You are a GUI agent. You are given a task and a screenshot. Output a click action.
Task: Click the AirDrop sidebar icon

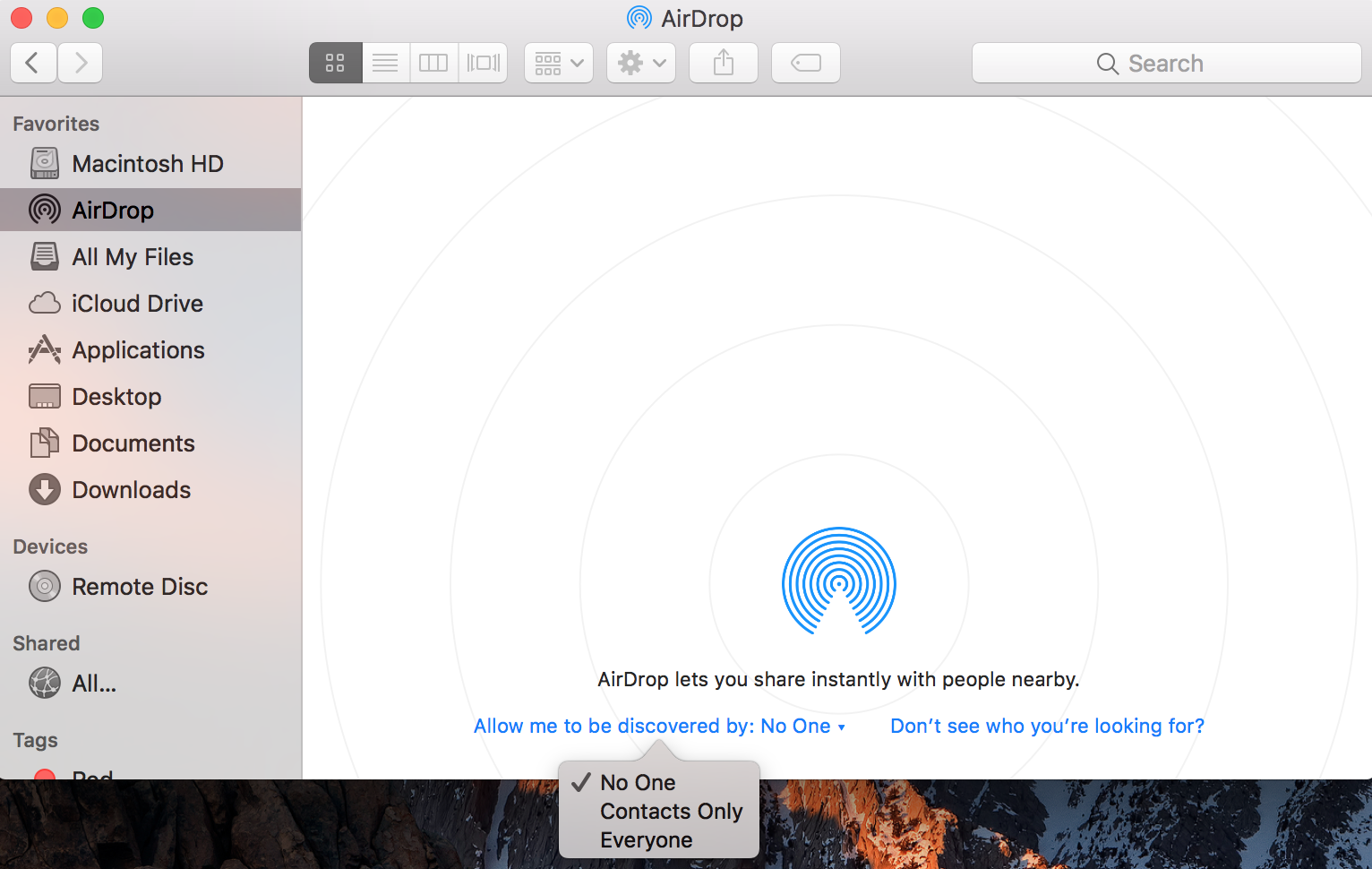tap(45, 210)
